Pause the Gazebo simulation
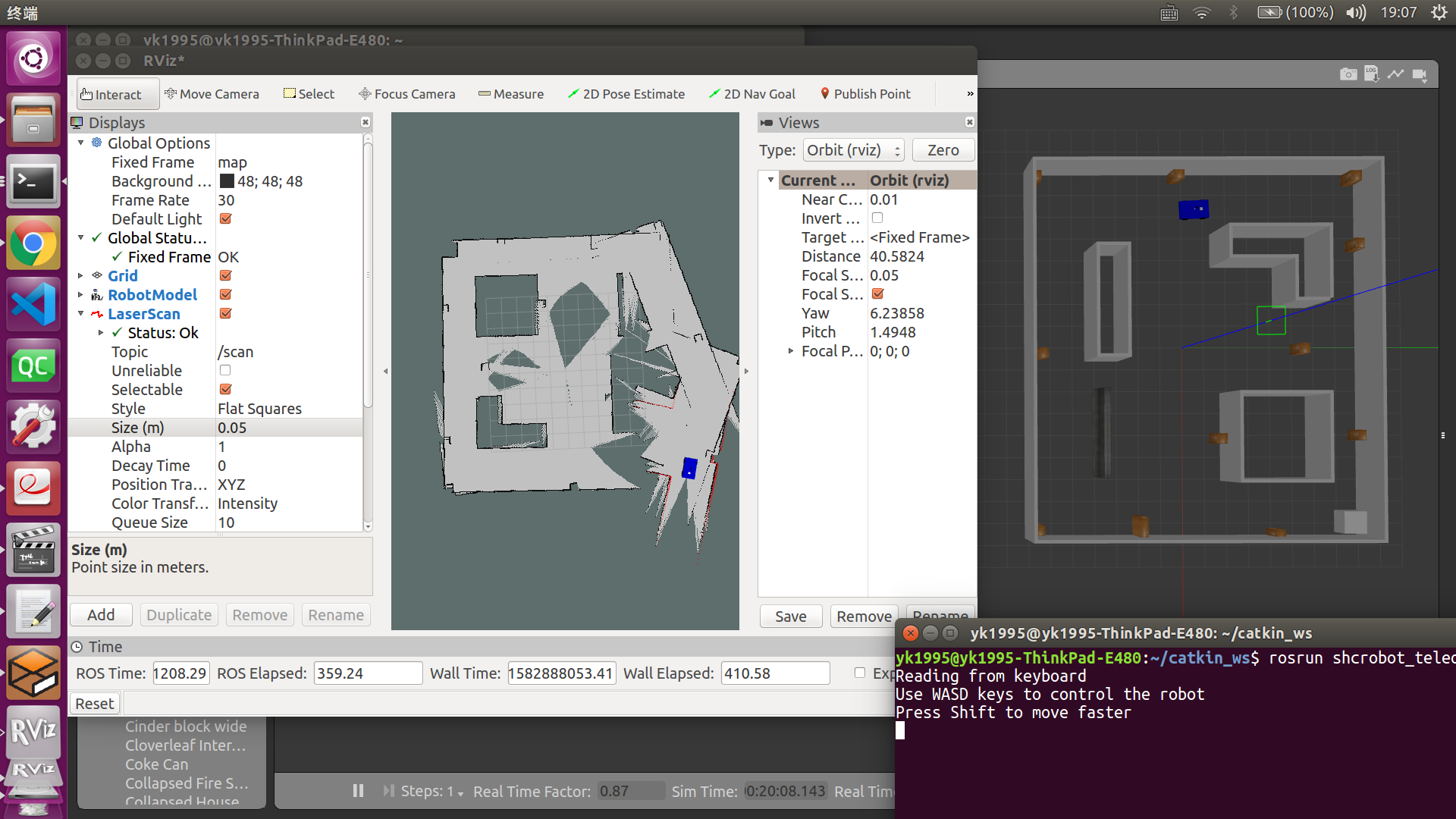This screenshot has width=1456, height=819. [358, 791]
